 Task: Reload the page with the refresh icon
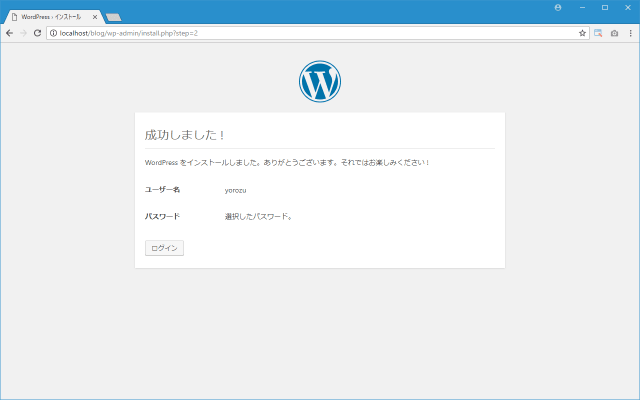tap(37, 33)
